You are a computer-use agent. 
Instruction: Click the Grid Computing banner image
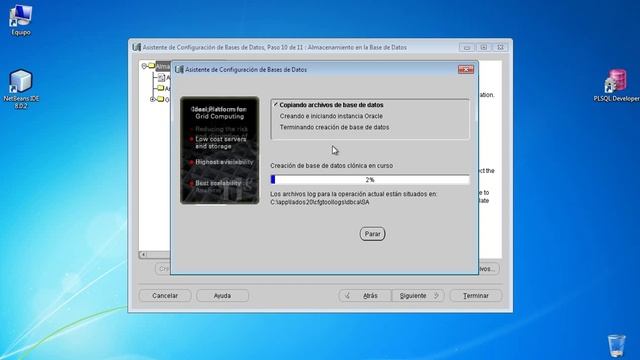pyautogui.click(x=220, y=150)
